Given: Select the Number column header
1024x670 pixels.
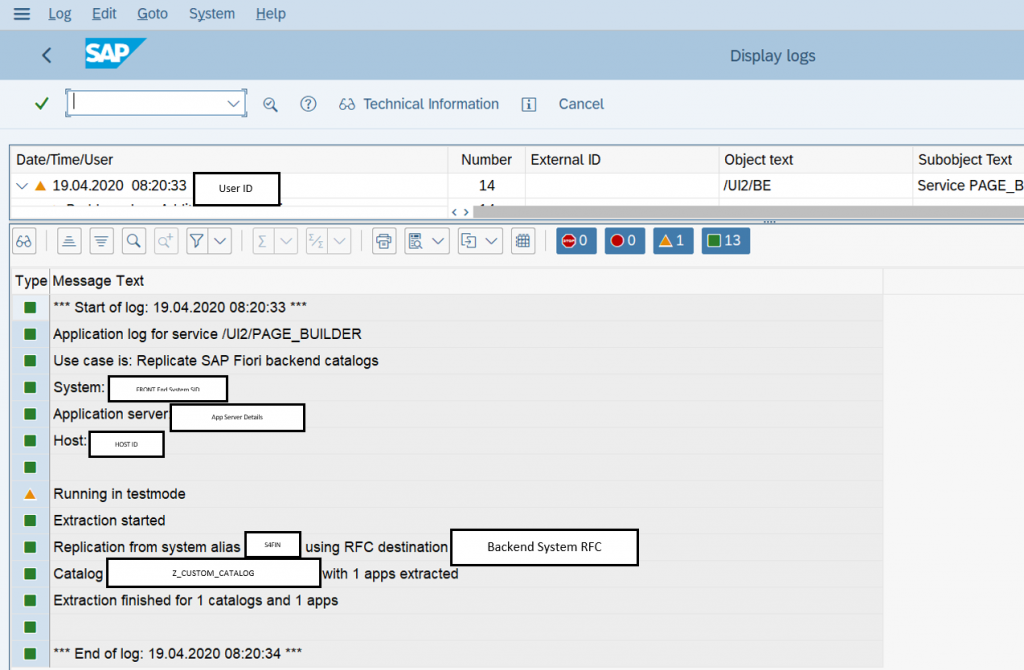Looking at the screenshot, I should (487, 159).
